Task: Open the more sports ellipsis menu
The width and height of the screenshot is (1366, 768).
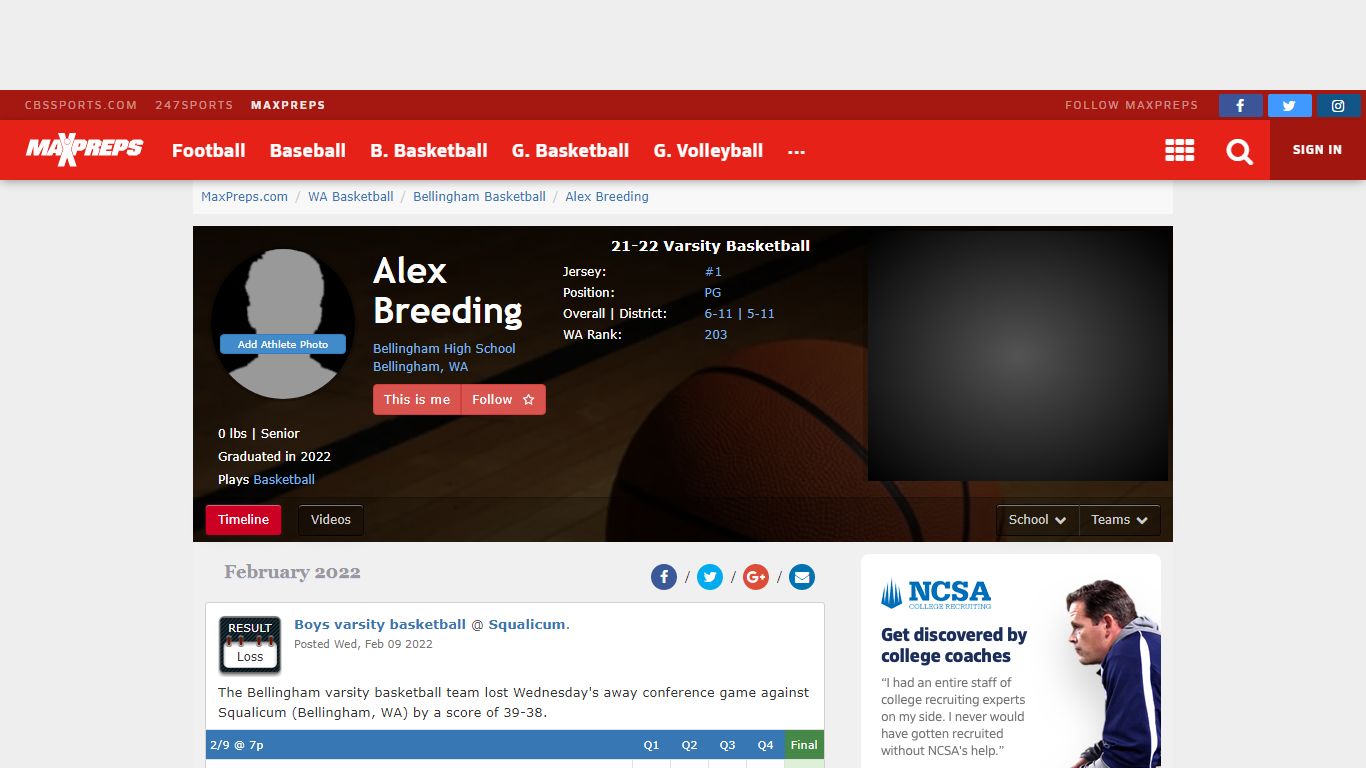Action: 796,151
